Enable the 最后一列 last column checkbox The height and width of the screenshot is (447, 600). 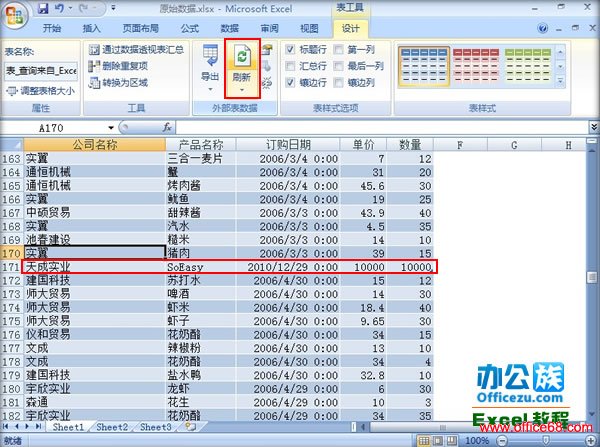(338, 66)
